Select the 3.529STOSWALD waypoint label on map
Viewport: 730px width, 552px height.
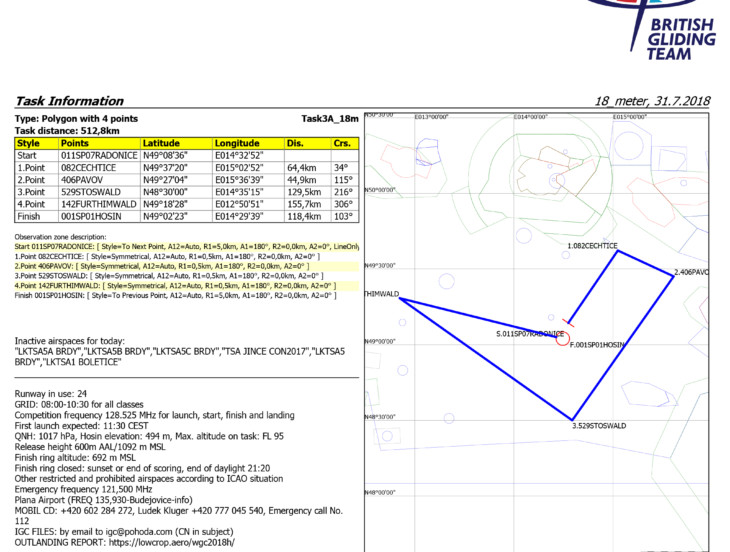coord(599,426)
